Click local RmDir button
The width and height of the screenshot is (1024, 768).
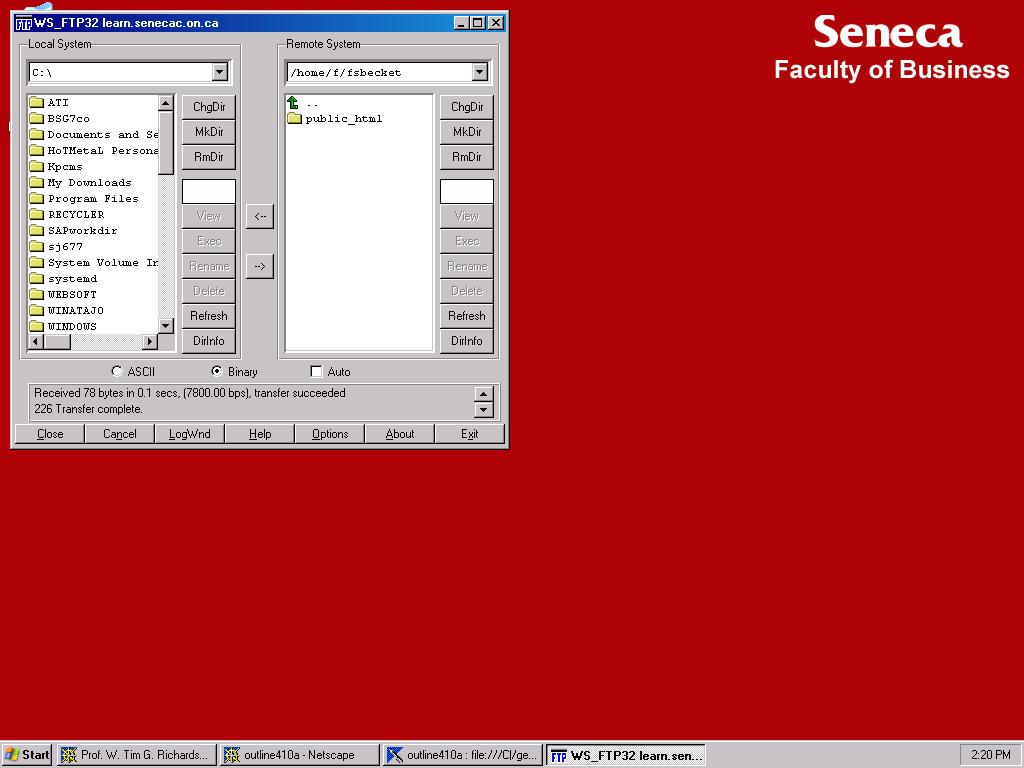coord(209,157)
